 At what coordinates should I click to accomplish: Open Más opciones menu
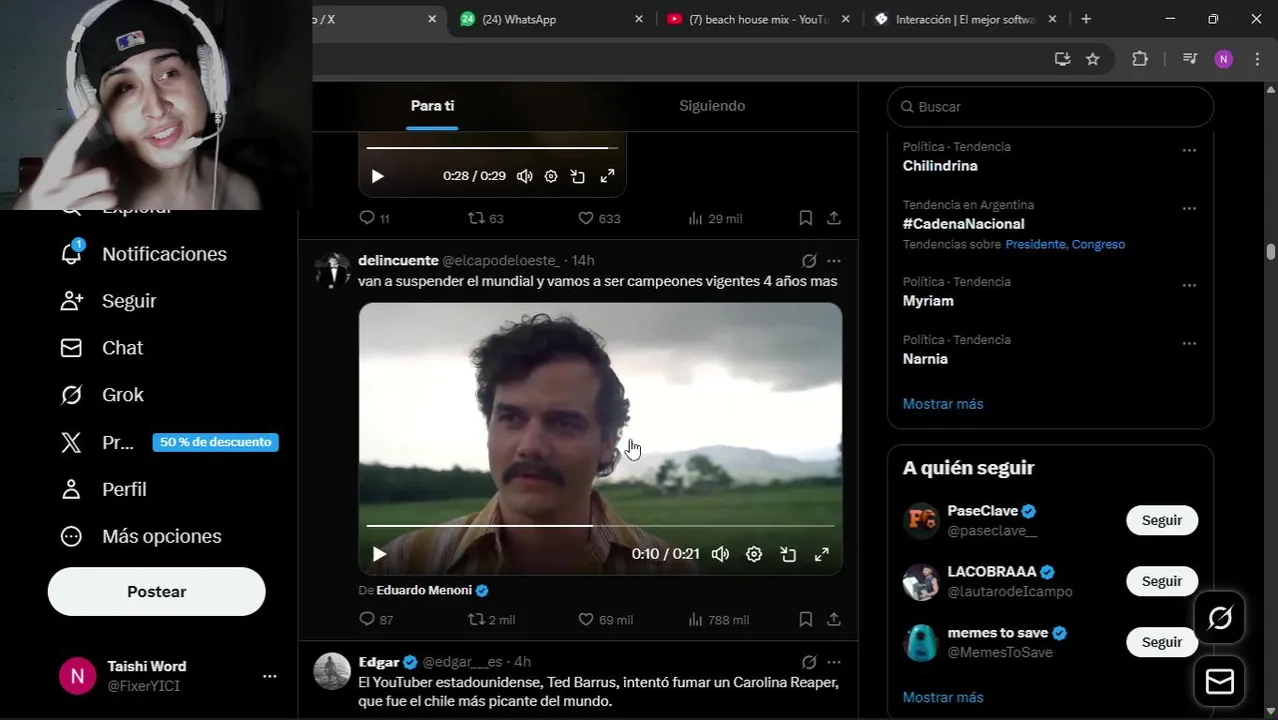142,536
